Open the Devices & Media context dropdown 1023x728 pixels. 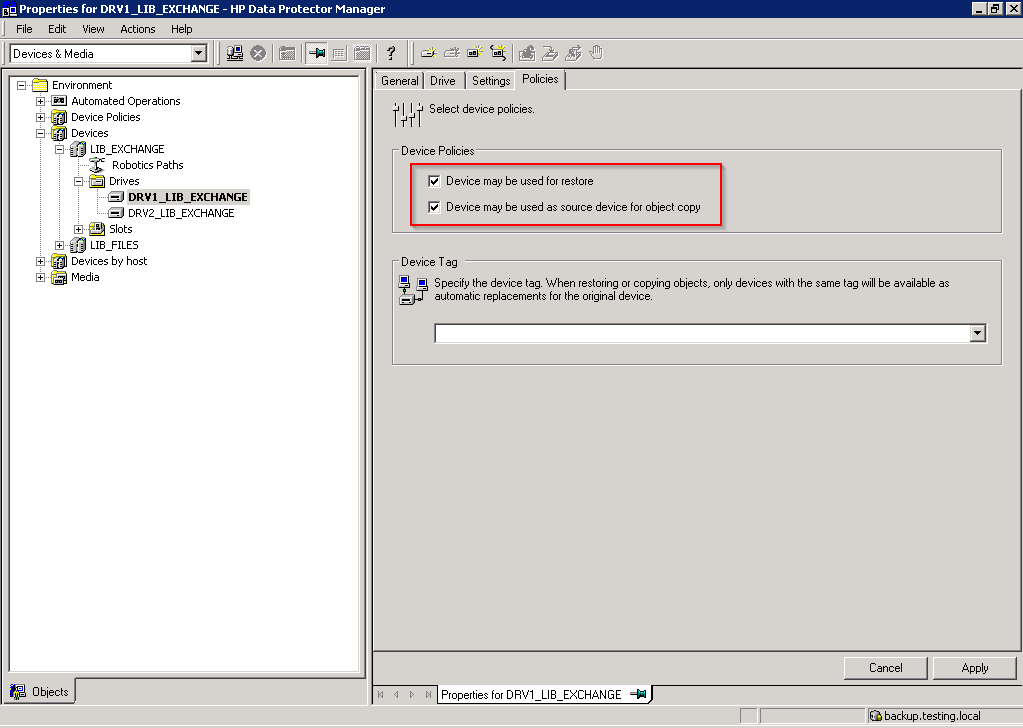pyautogui.click(x=198, y=53)
